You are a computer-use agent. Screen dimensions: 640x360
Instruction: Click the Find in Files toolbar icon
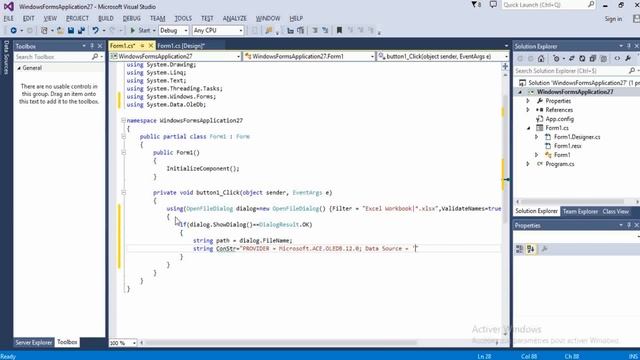[x=269, y=31]
